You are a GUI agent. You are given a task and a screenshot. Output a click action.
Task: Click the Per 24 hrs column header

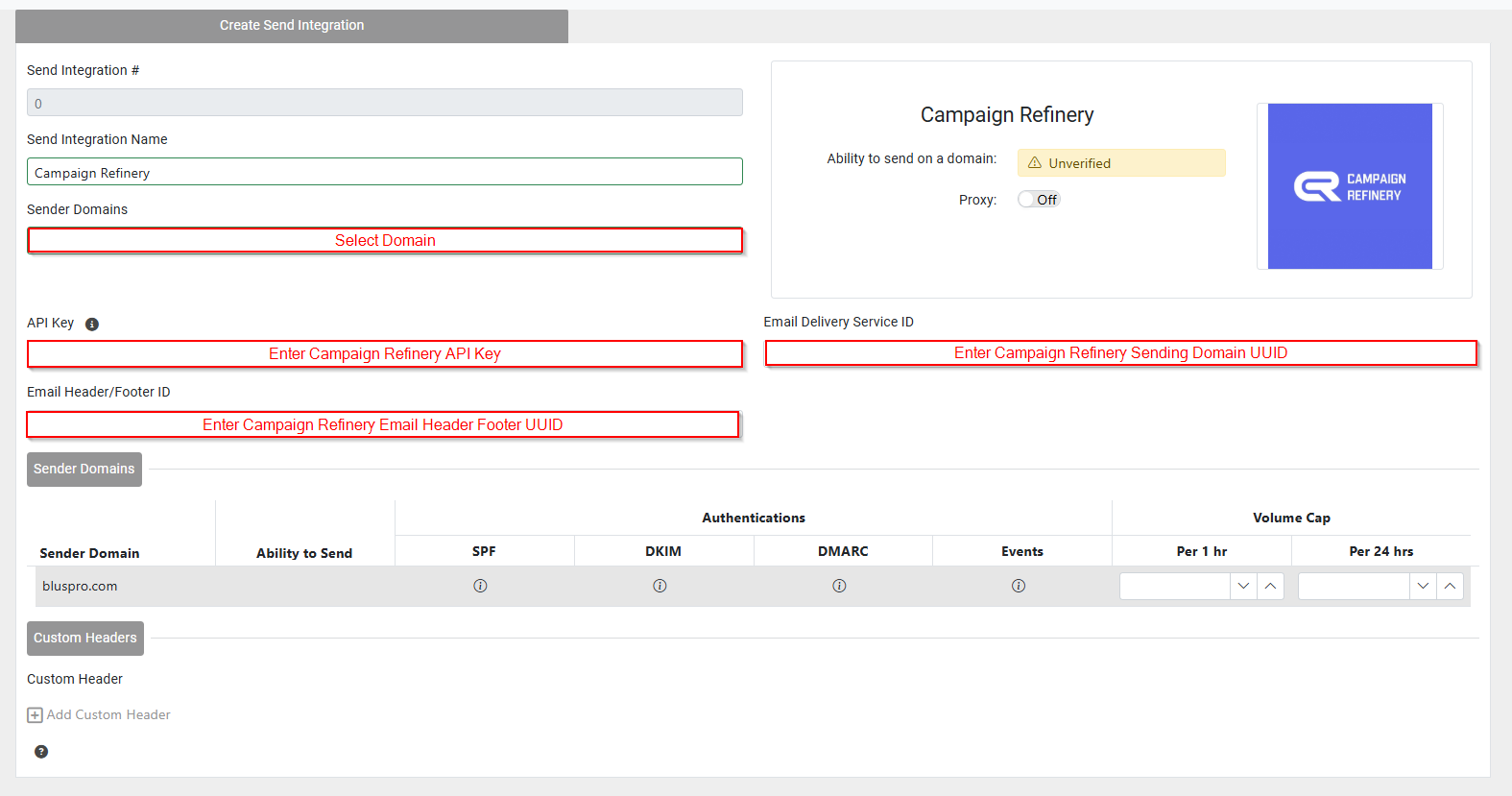point(1381,551)
